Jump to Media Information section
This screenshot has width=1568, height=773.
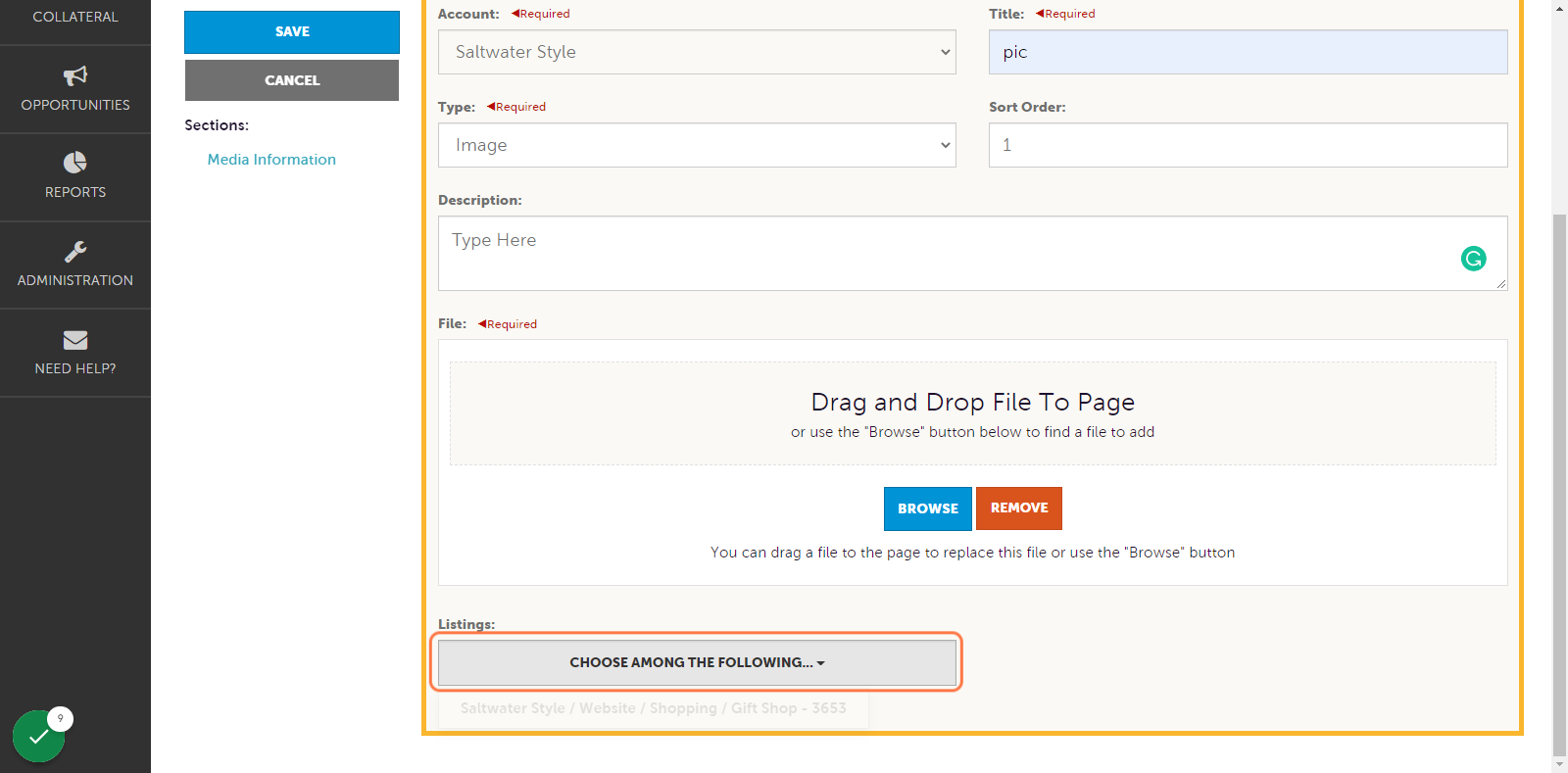point(271,160)
